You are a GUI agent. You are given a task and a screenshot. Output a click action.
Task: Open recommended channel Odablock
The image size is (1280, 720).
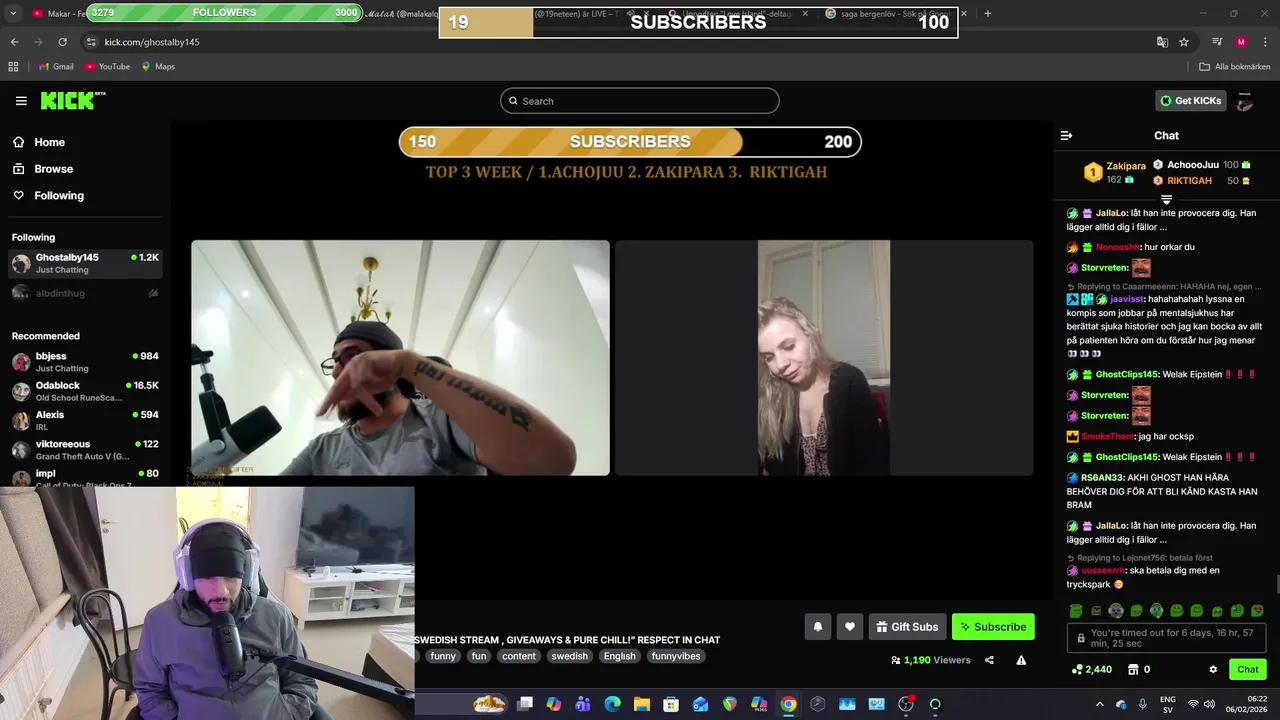(x=85, y=391)
